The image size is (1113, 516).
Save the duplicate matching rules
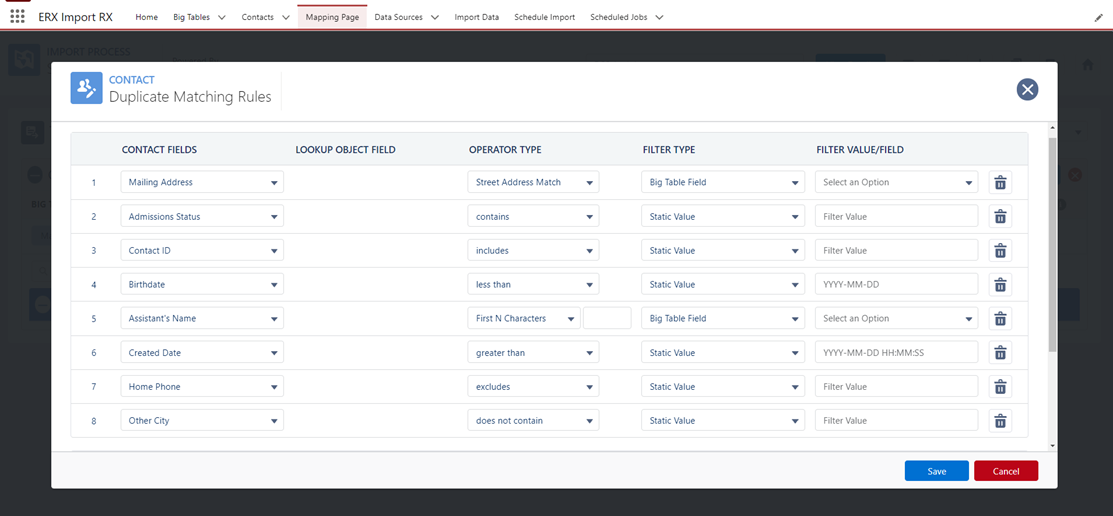coord(936,471)
